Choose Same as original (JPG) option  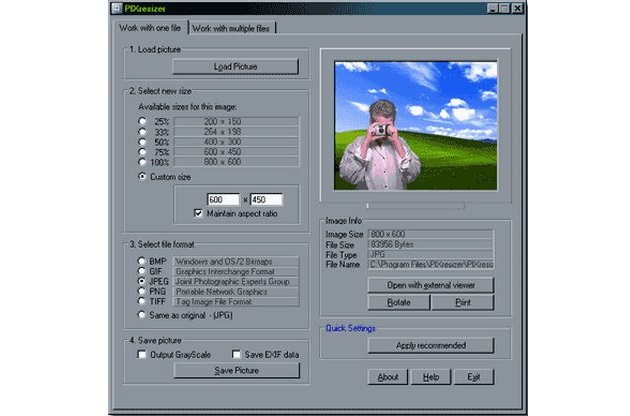coord(141,315)
